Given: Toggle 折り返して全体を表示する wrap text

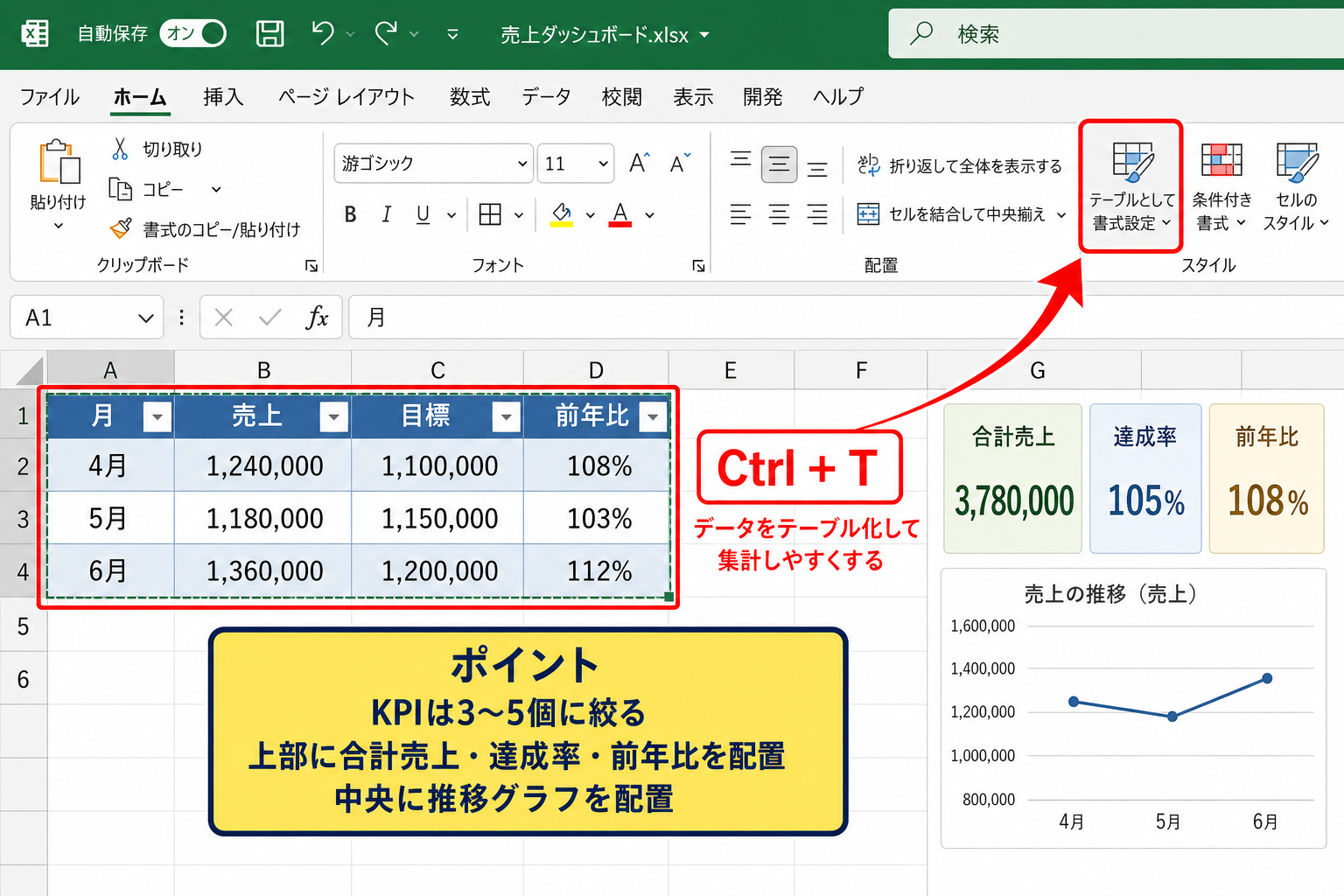Looking at the screenshot, I should [x=960, y=165].
